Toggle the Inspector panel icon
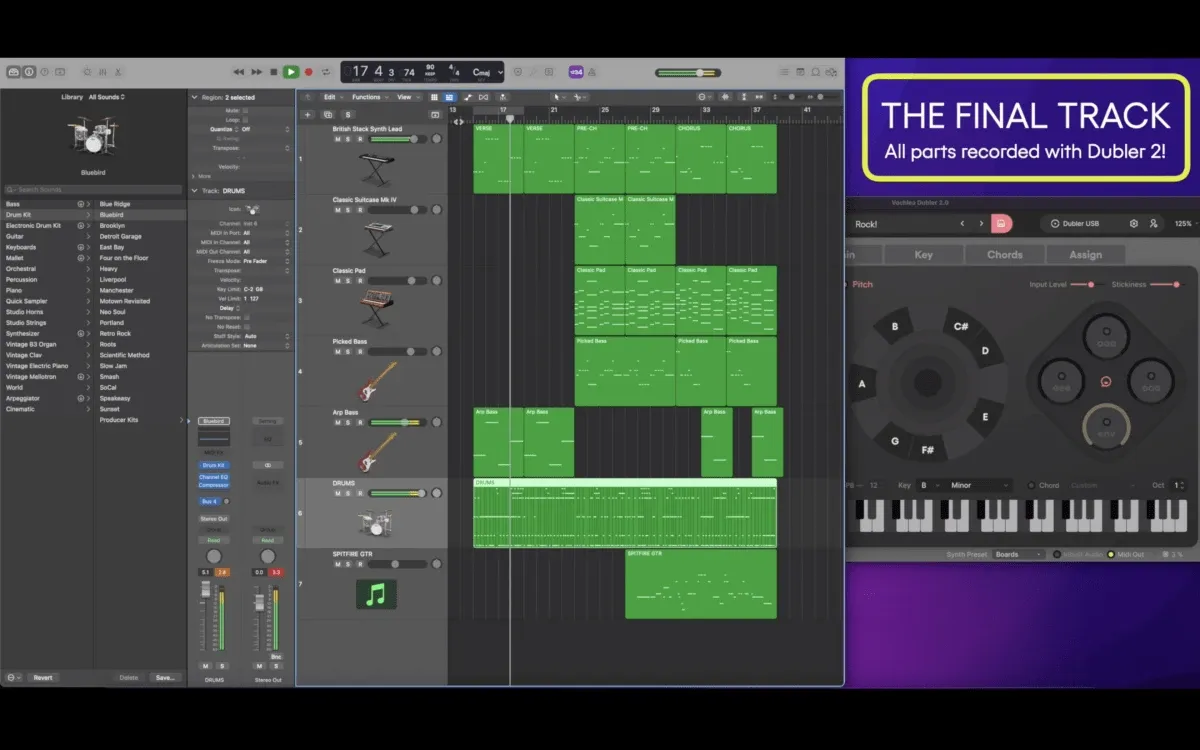Image resolution: width=1200 pixels, height=750 pixels. pos(29,72)
